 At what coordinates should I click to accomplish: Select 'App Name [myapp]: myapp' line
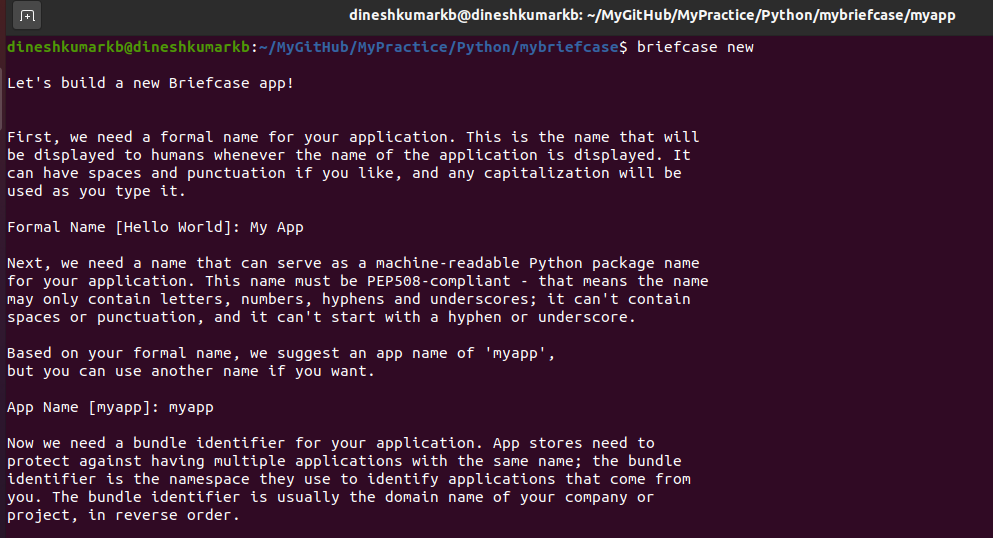click(x=110, y=408)
